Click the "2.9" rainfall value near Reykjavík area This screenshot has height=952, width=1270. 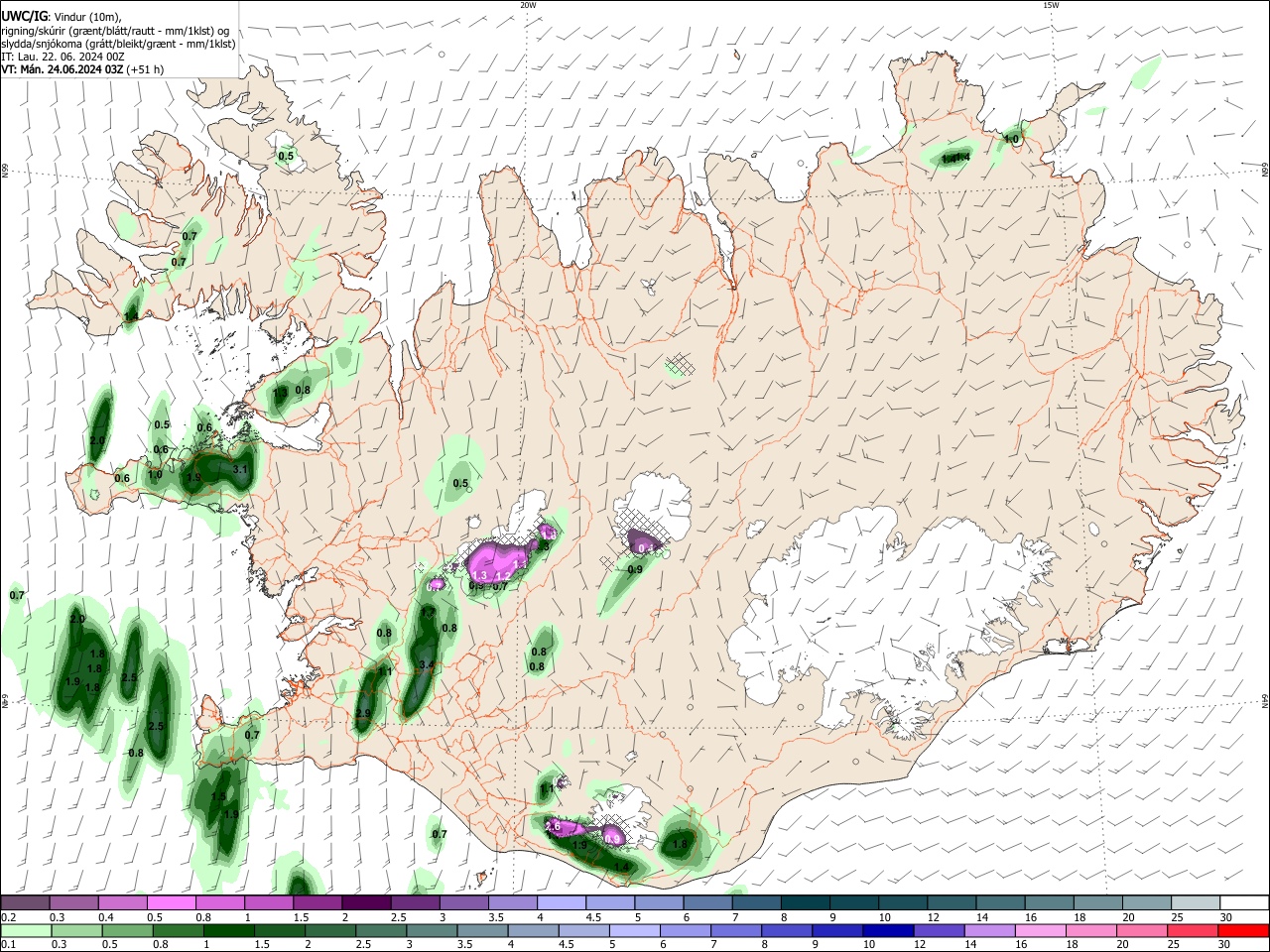click(363, 714)
